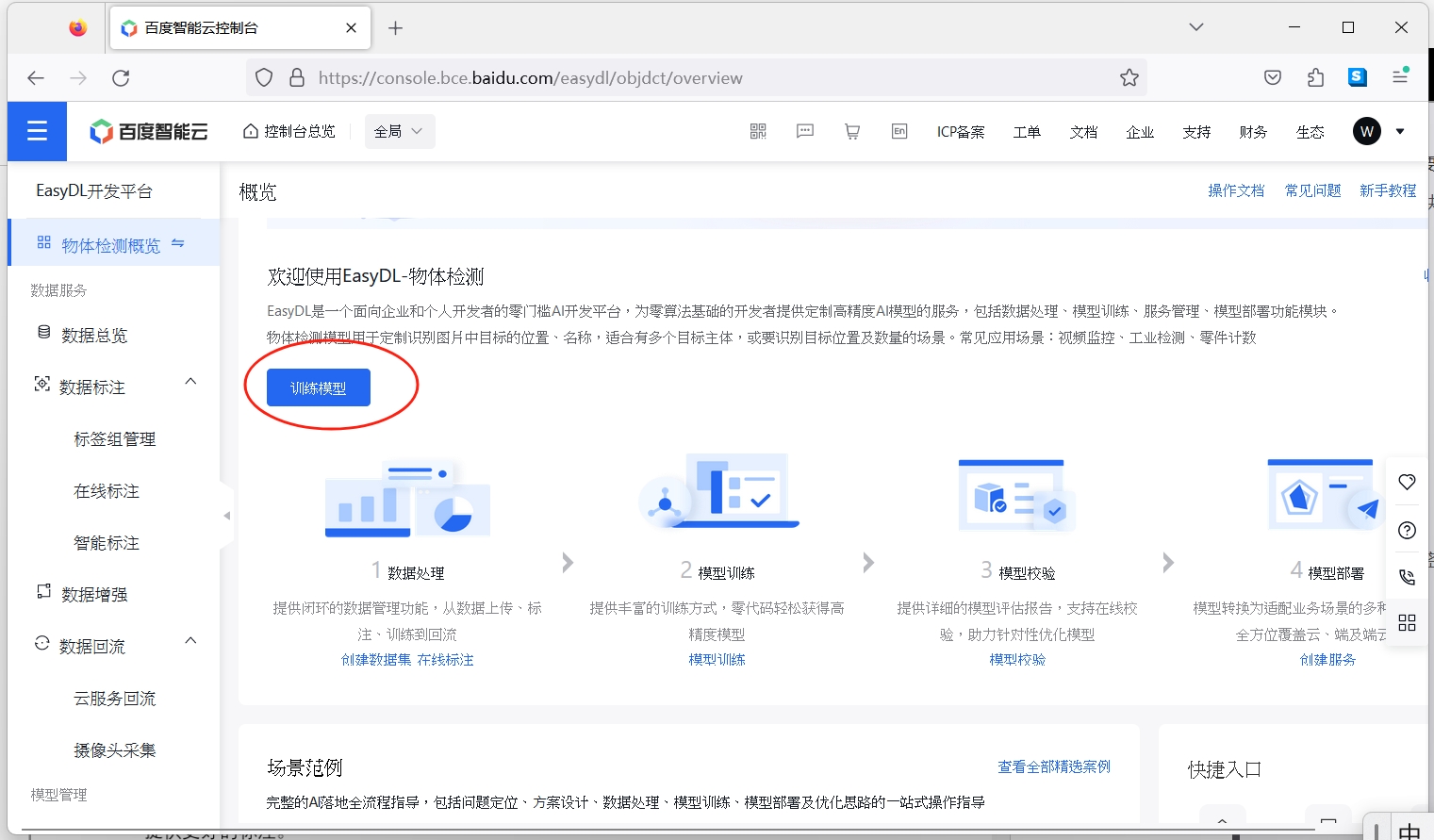1434x840 pixels.
Task: Open 文档 in the top menu
Action: (1083, 132)
